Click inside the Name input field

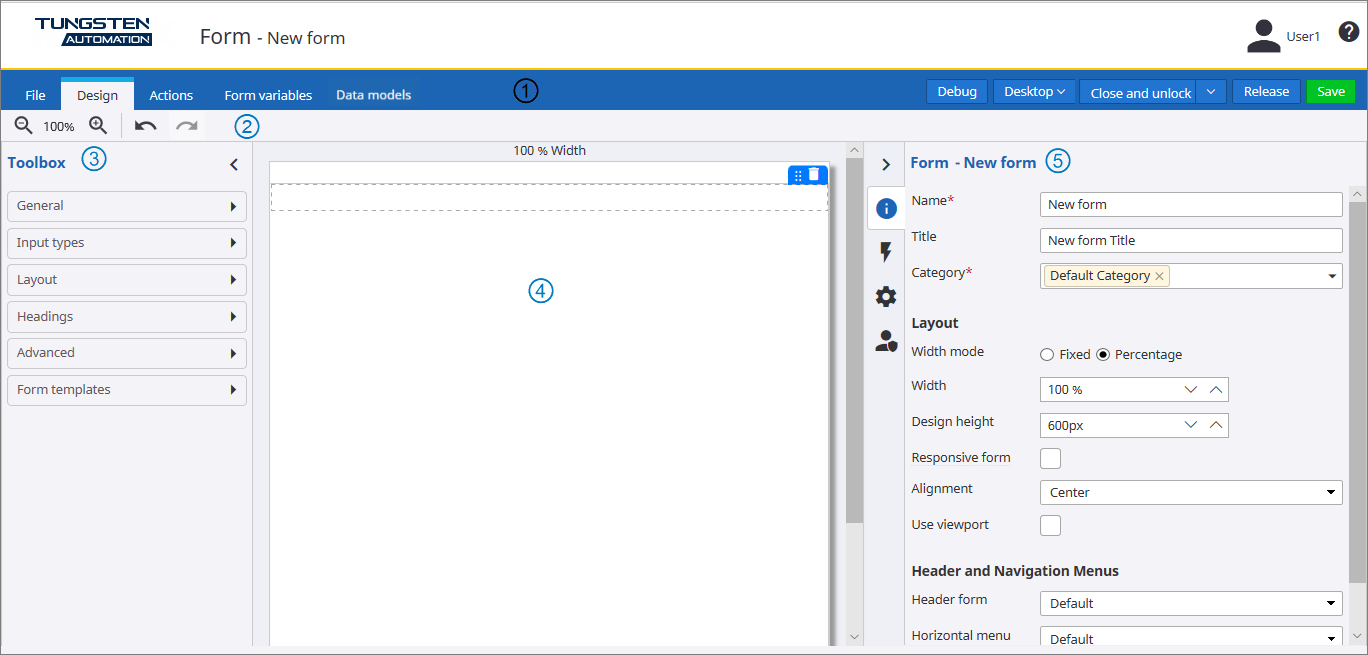pyautogui.click(x=1190, y=204)
